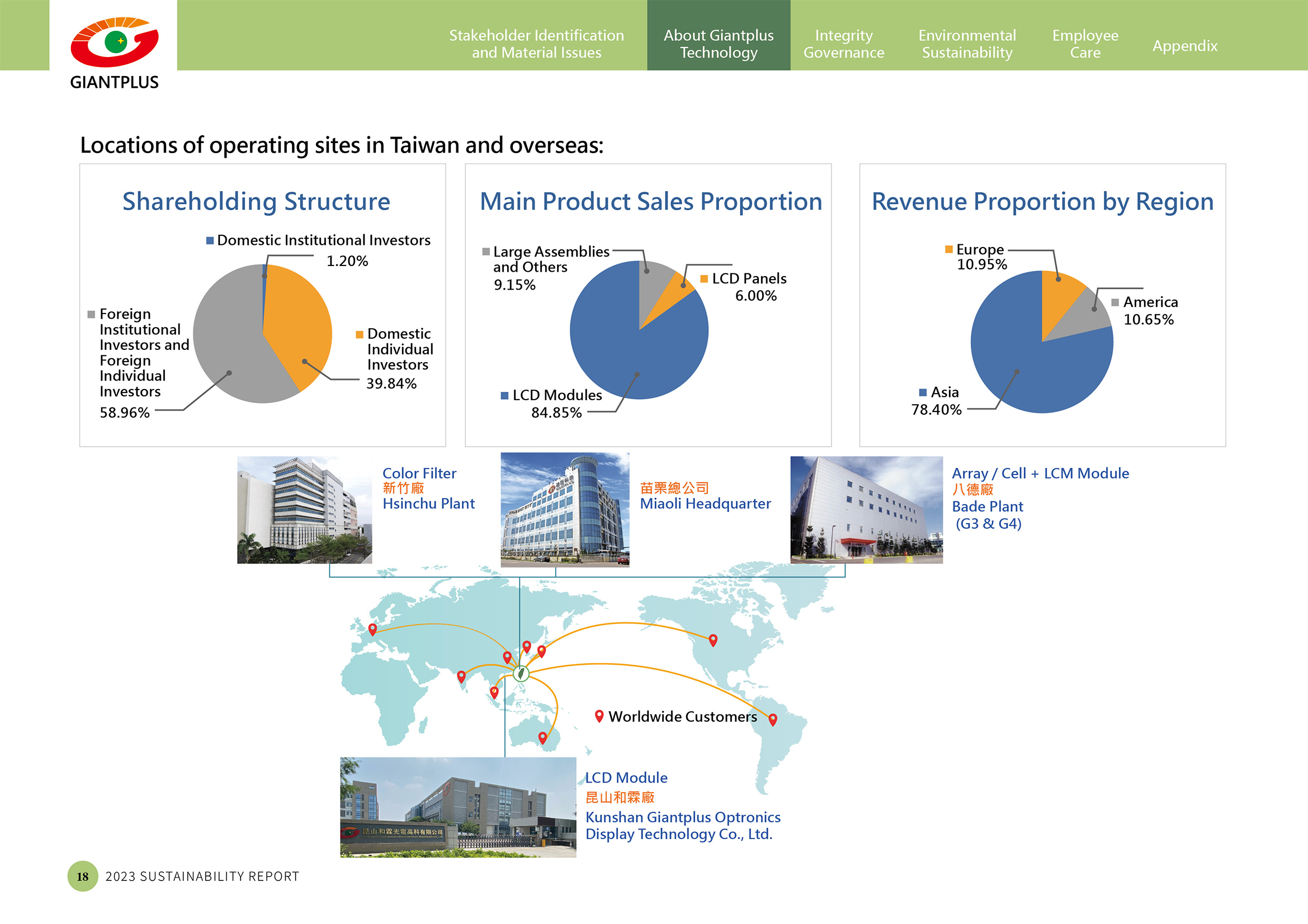1308x924 pixels.
Task: Select the About Giantplus Technology tab
Action: [x=718, y=44]
